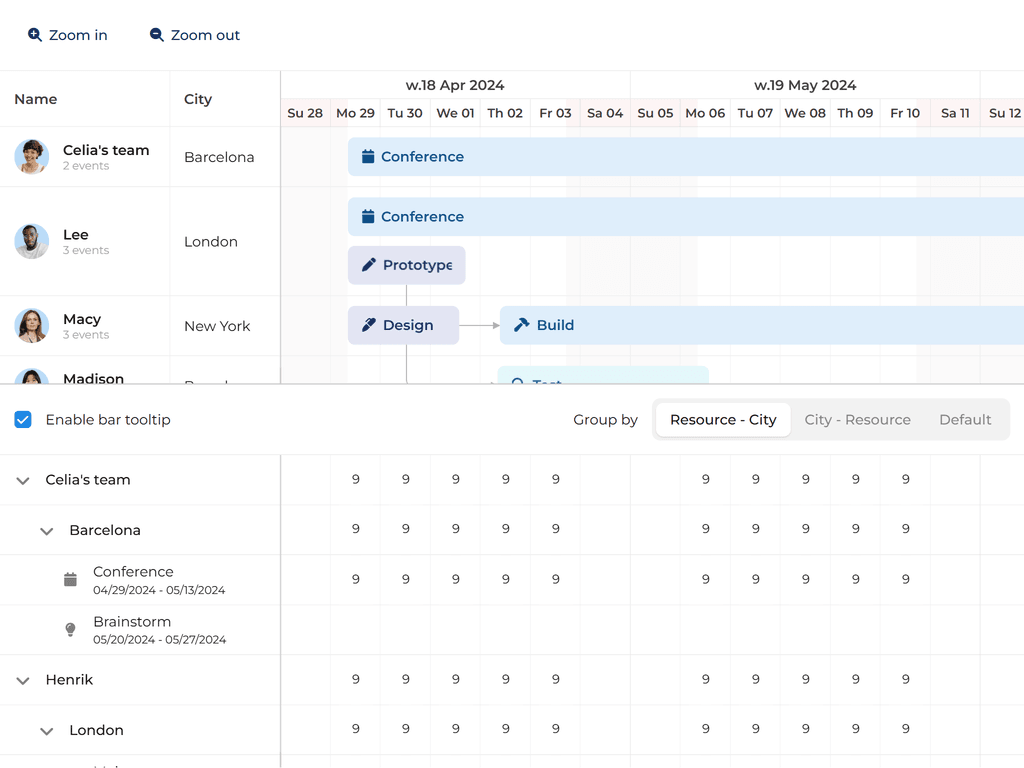Click the Mo 29 day header
The height and width of the screenshot is (768, 1024).
pyautogui.click(x=355, y=113)
